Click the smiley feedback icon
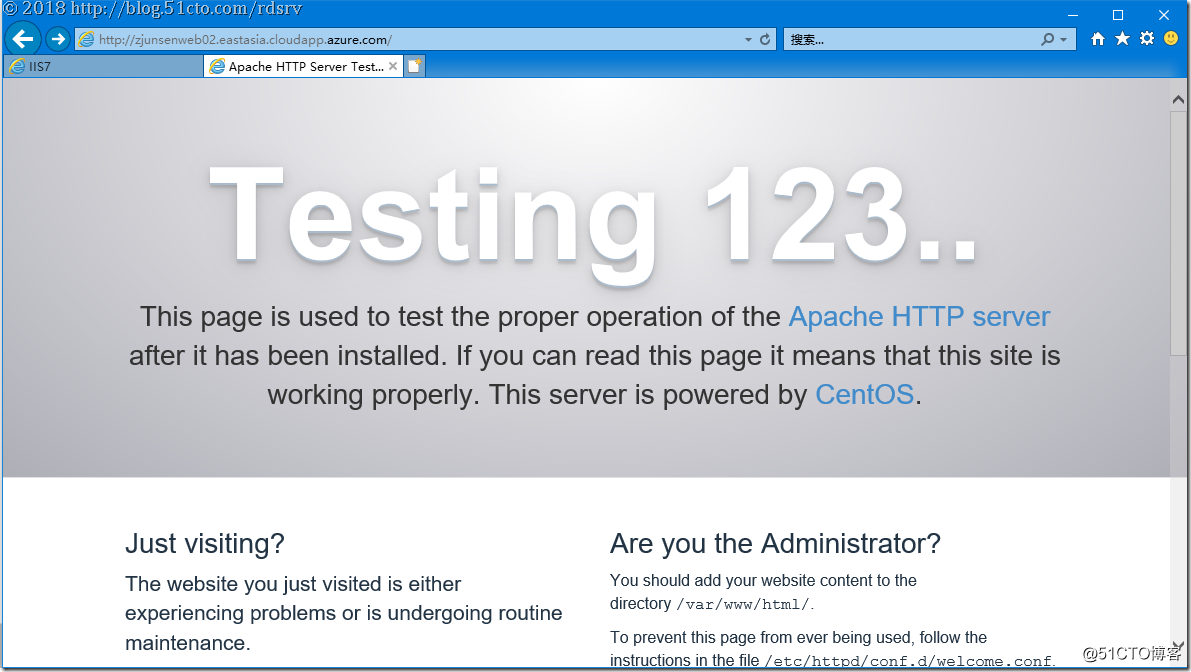 pos(1170,38)
